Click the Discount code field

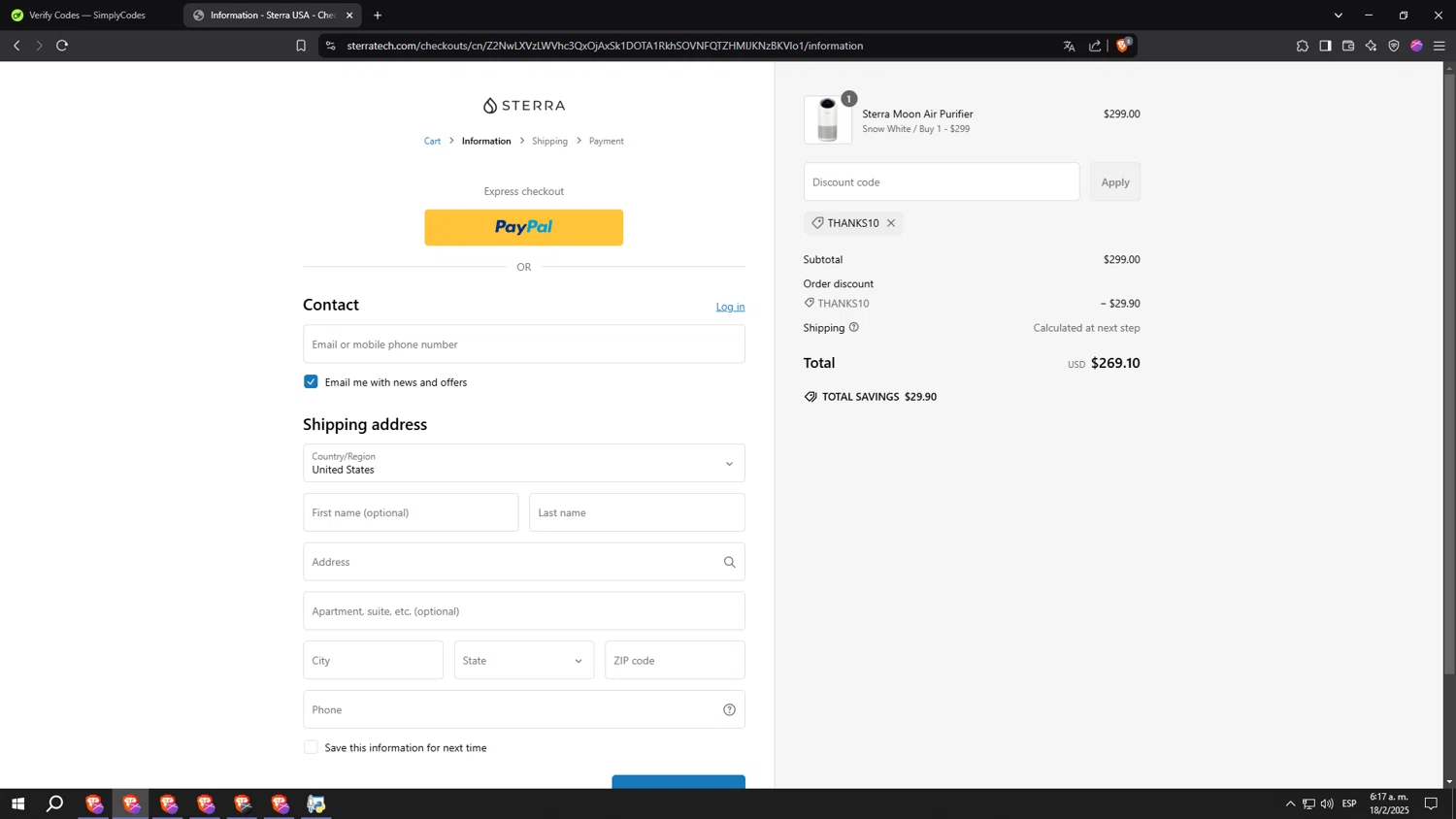(942, 181)
